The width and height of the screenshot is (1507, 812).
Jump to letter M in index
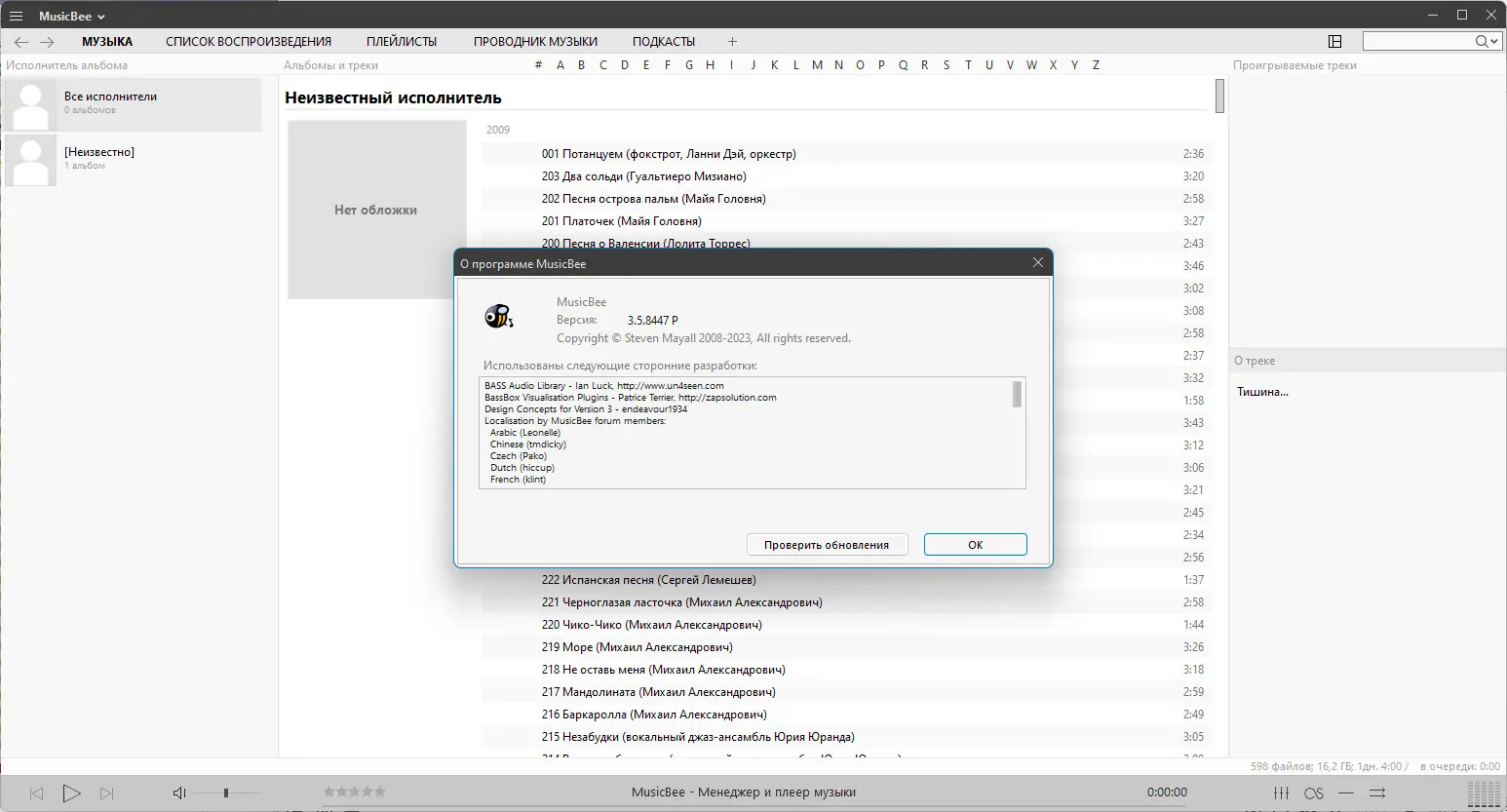tap(817, 65)
